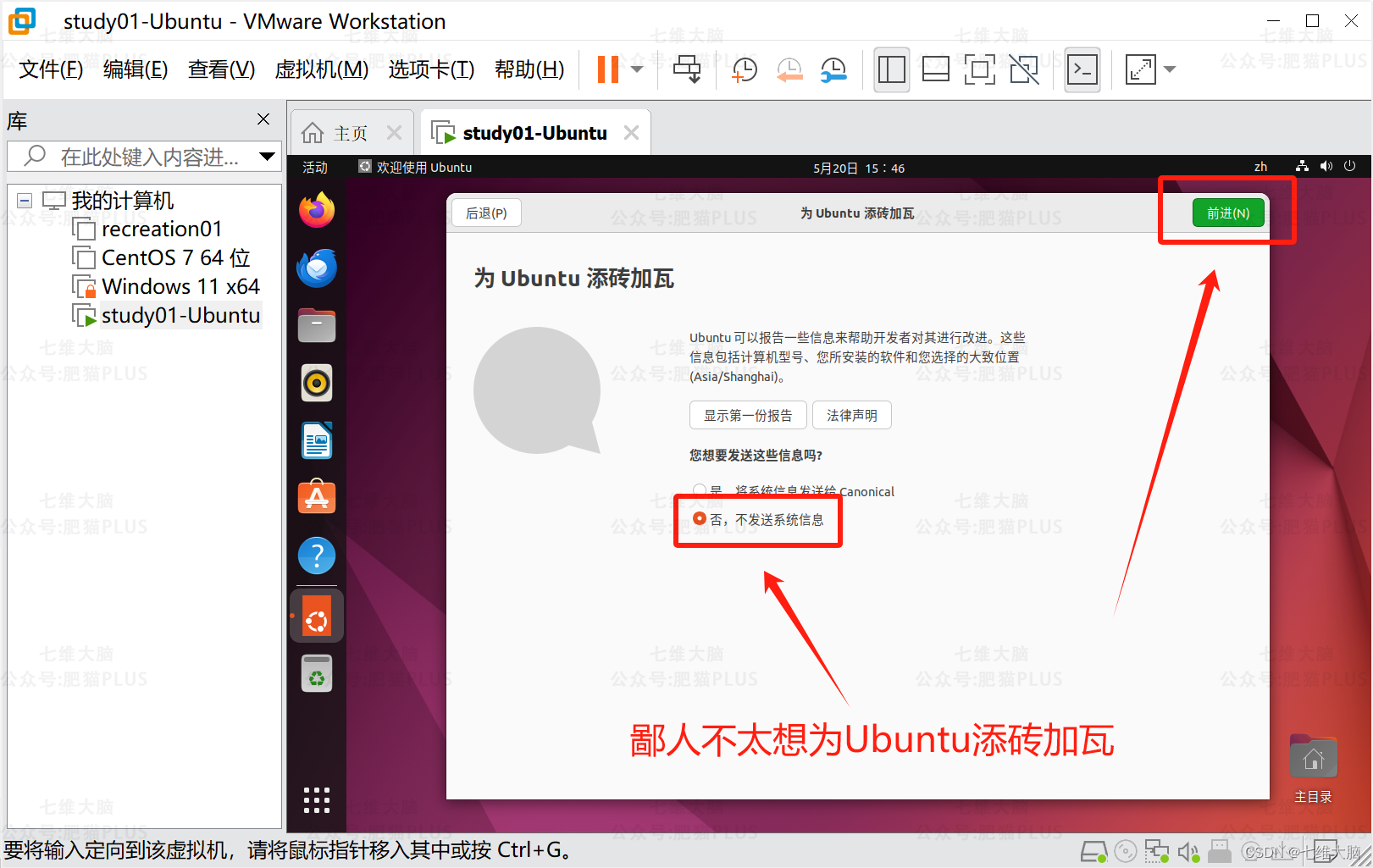Click the 显示第一份报告 button
This screenshot has height=868, width=1373.
pos(748,415)
